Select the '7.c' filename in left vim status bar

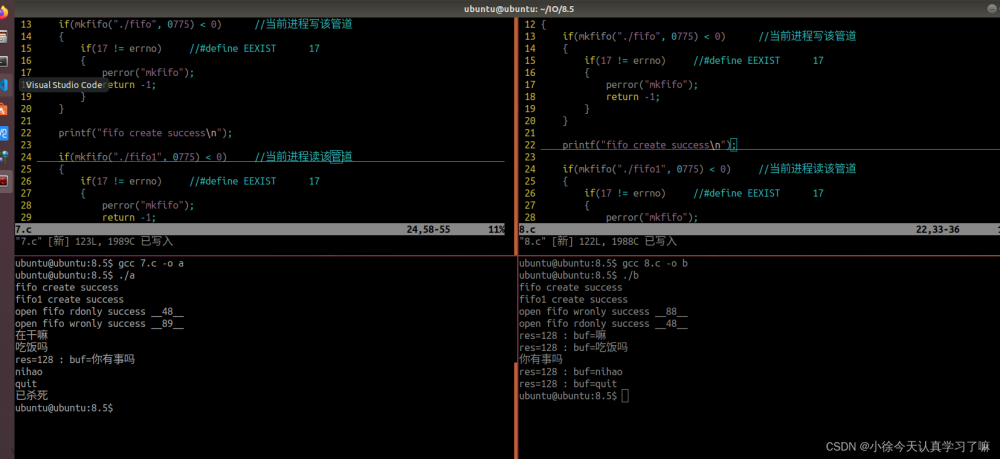pos(22,230)
